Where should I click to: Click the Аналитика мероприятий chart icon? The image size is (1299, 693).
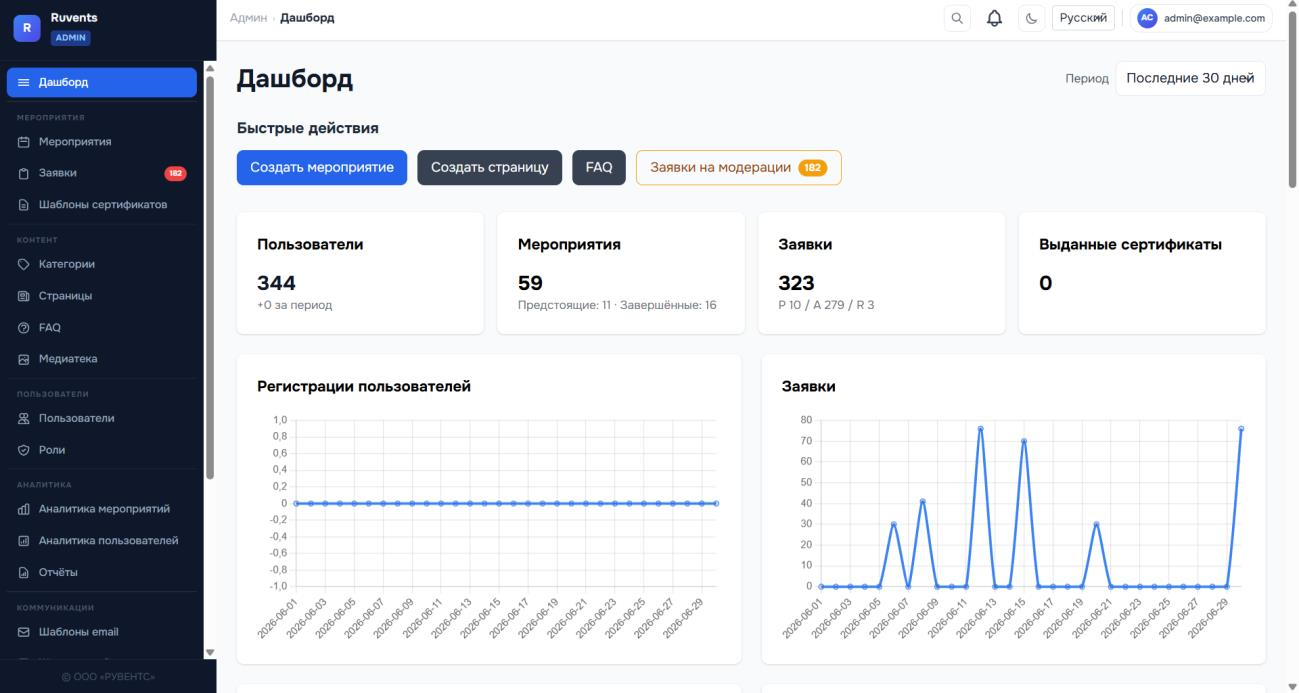(x=24, y=510)
